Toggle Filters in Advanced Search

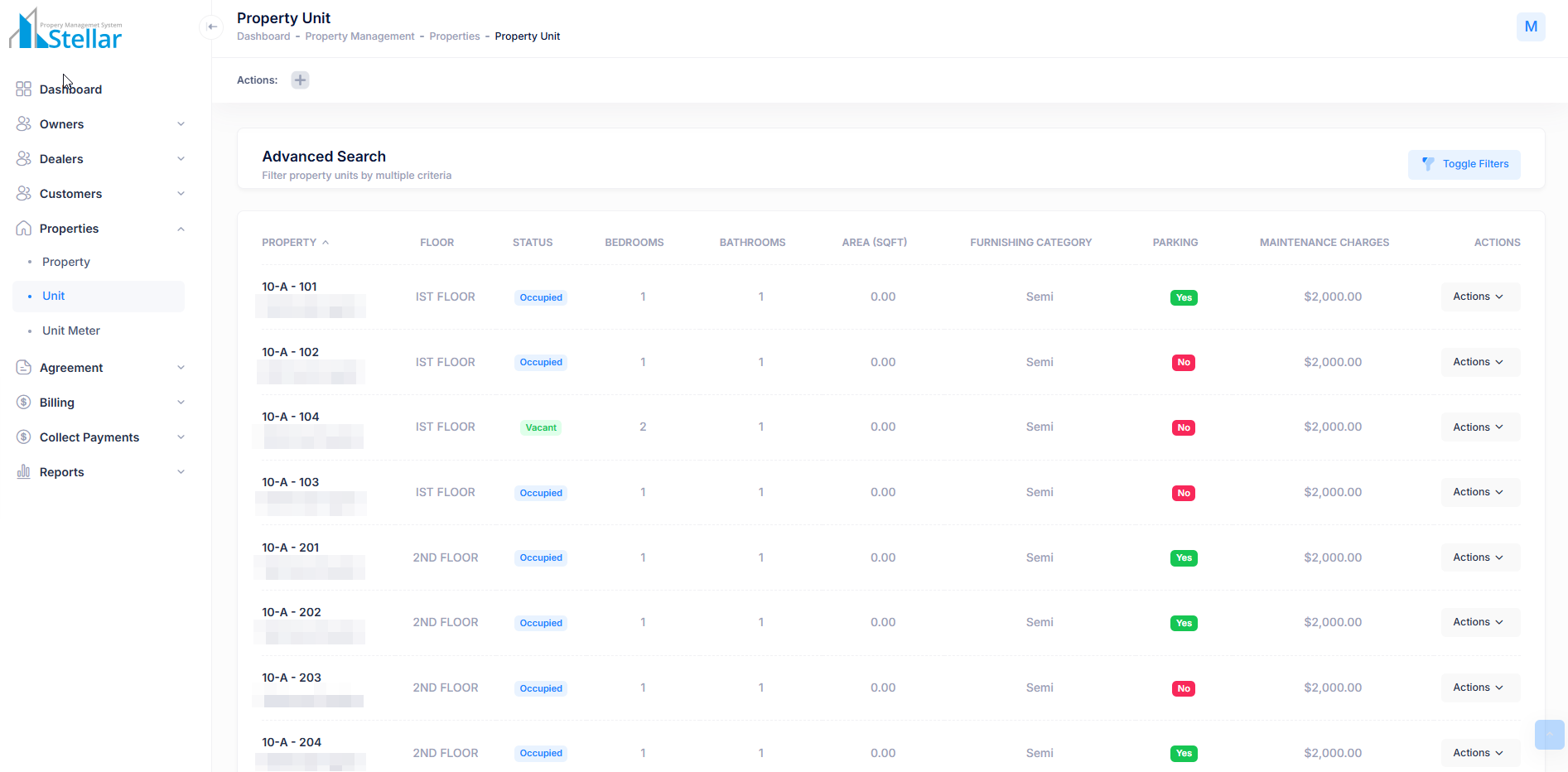click(x=1464, y=164)
